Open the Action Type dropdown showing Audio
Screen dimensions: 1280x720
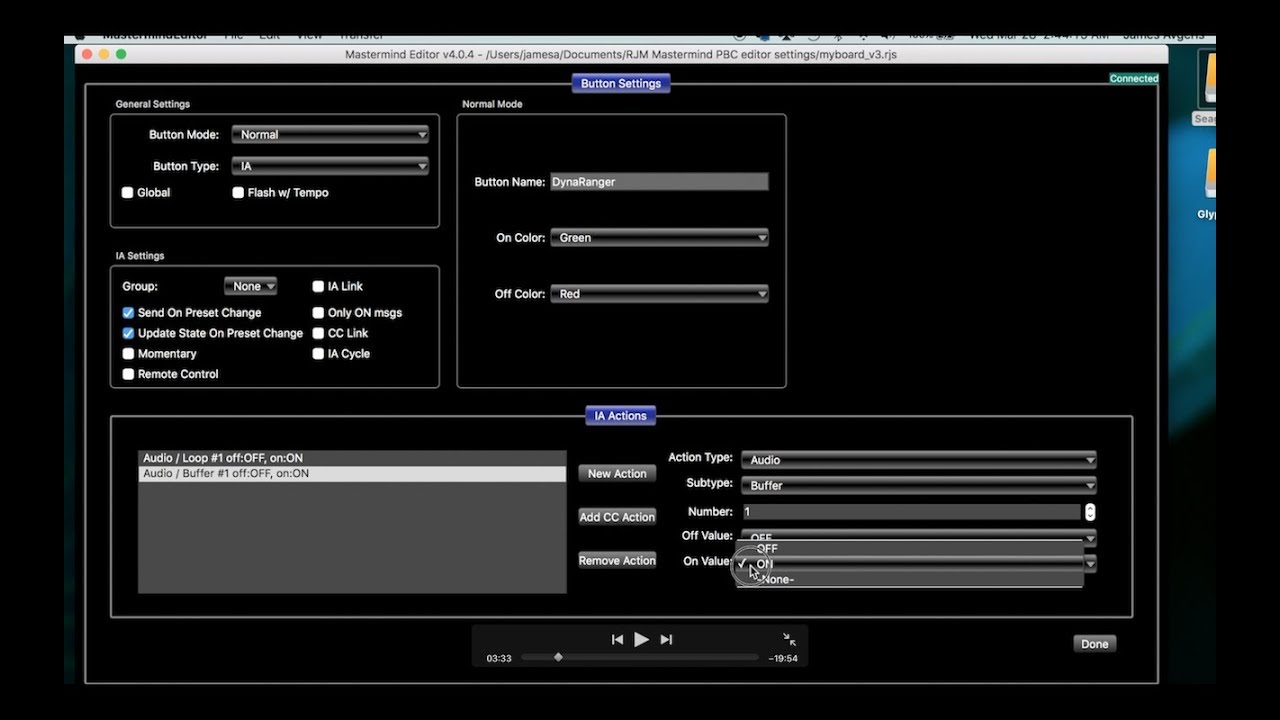918,460
